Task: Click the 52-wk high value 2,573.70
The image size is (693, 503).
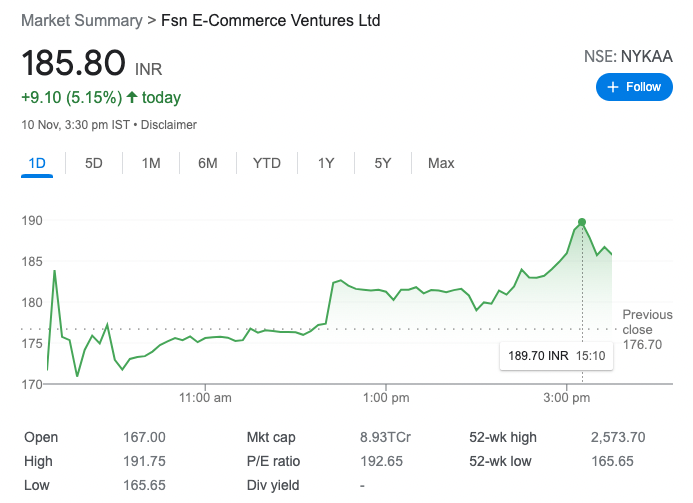Action: [x=618, y=437]
